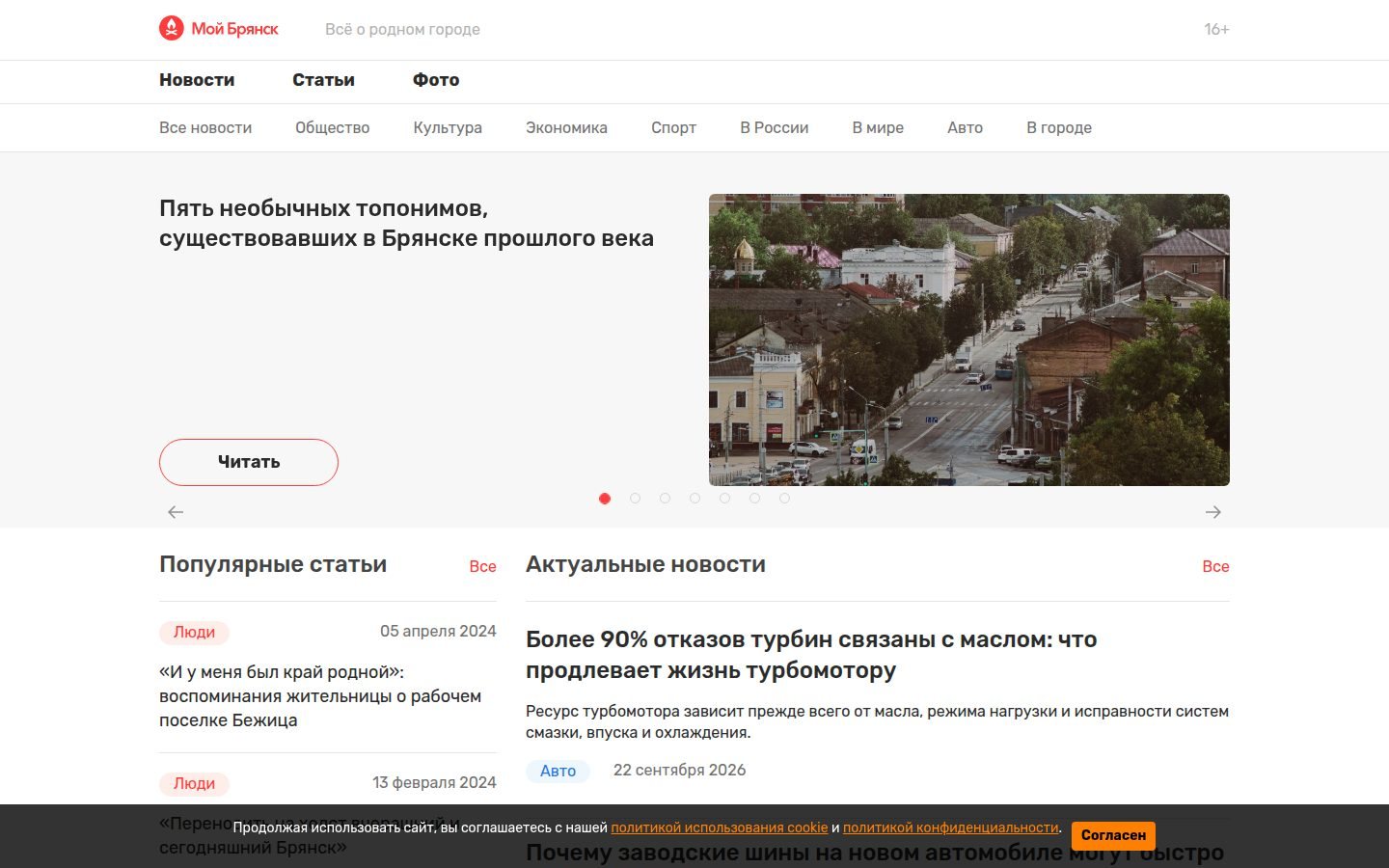The image size is (1389, 868).
Task: Click the Всё о родном городе tagline
Action: [x=402, y=30]
